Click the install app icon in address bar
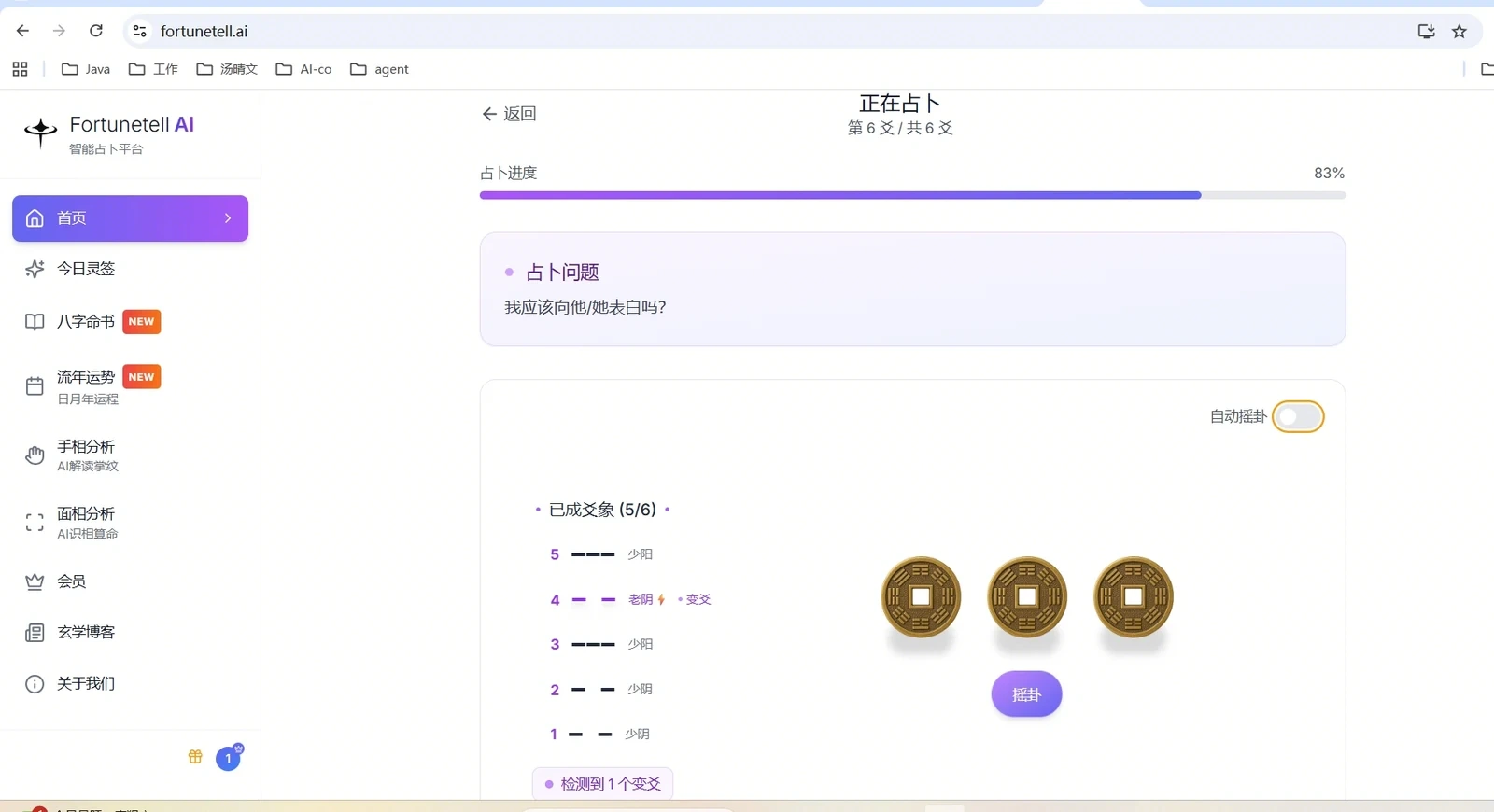Screen dimensions: 1494x812 [x=1426, y=31]
